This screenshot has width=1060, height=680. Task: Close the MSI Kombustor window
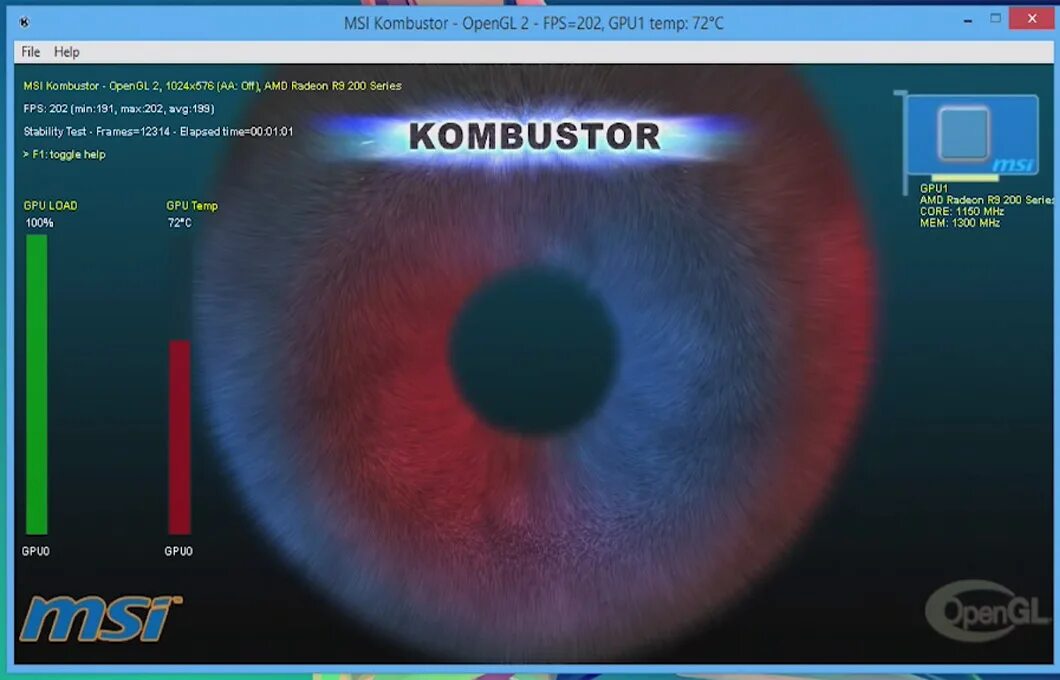click(1032, 19)
